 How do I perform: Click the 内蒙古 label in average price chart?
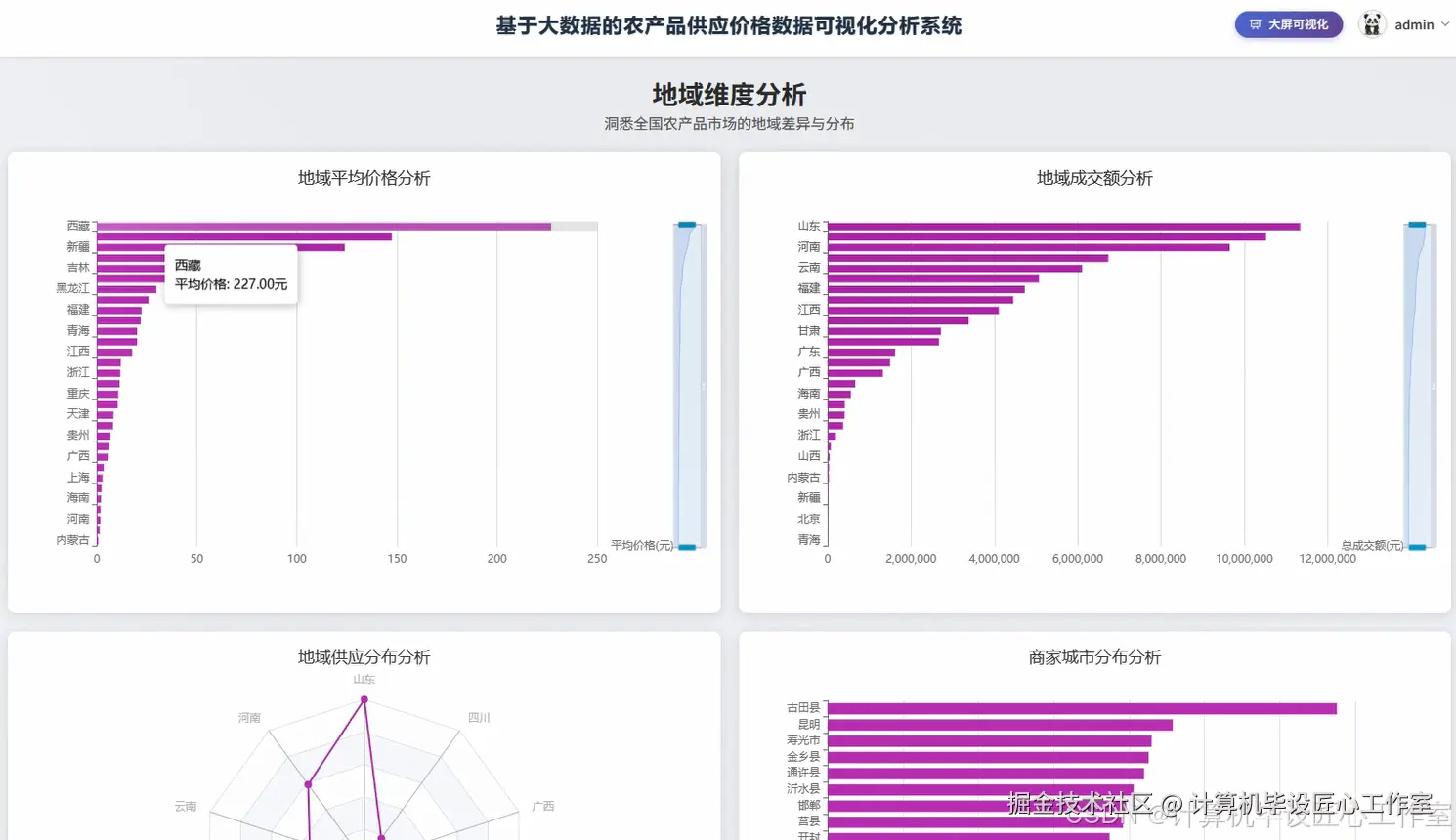coord(72,539)
